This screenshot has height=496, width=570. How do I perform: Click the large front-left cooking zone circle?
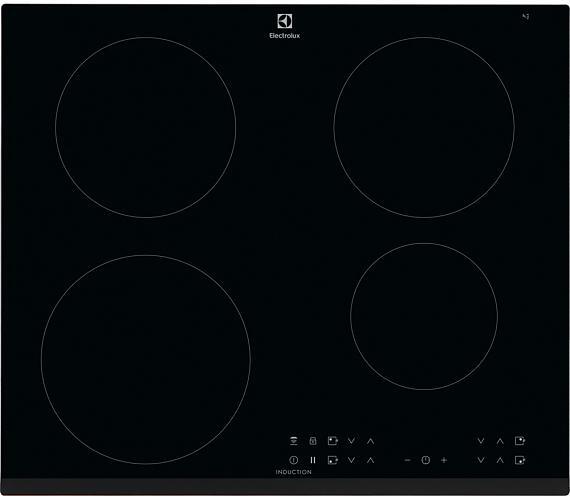point(146,359)
